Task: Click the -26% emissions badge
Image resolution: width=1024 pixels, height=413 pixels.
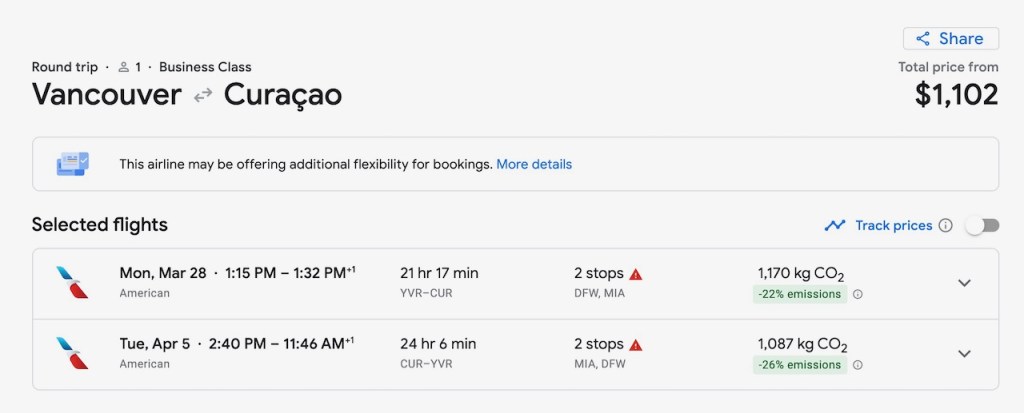Action: [x=799, y=365]
